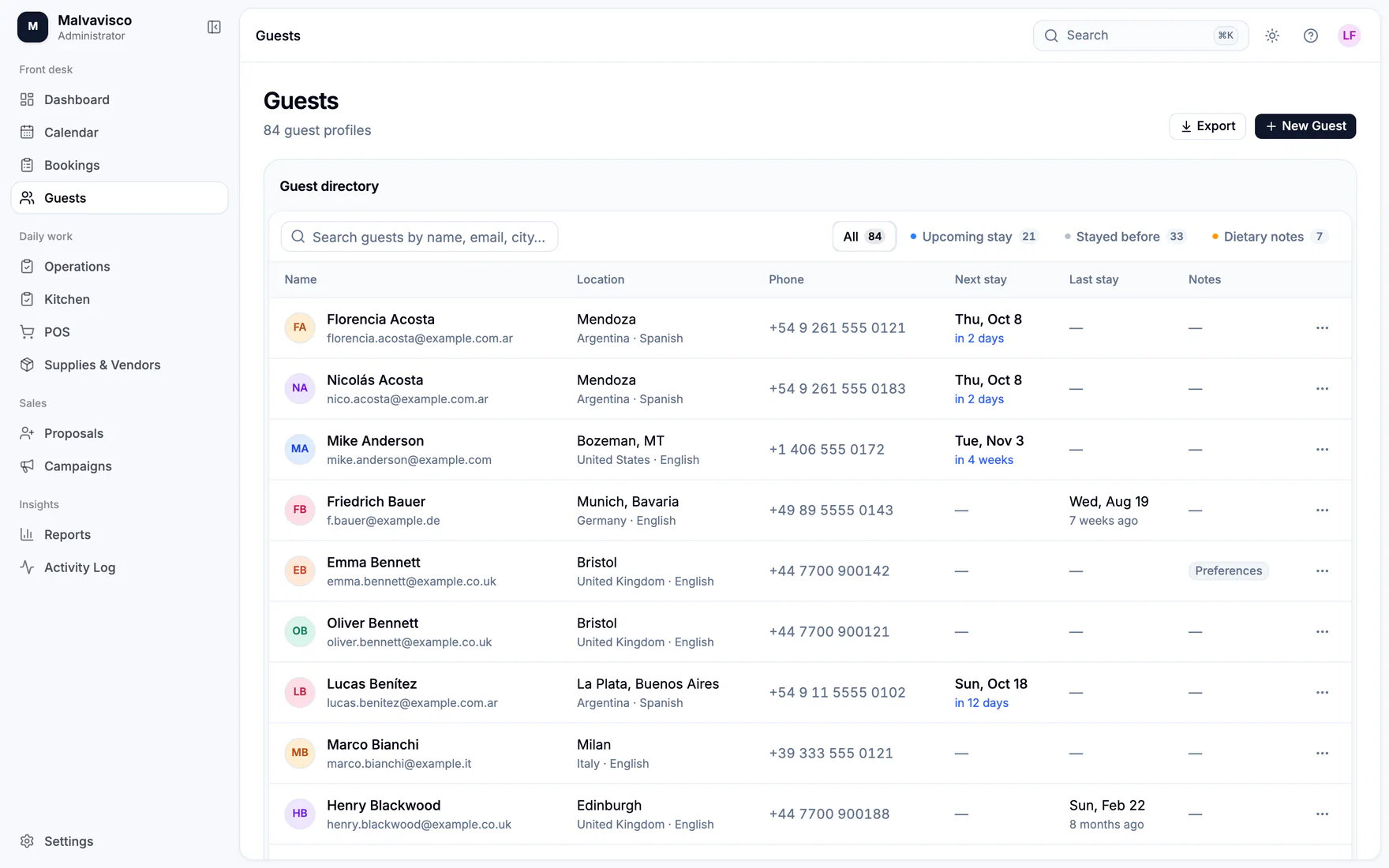Open more actions for Nicolás Acosta
Viewport: 1389px width, 868px height.
[1323, 389]
